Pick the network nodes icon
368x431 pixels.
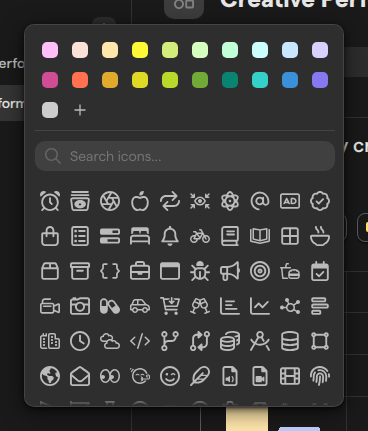pyautogui.click(x=290, y=306)
